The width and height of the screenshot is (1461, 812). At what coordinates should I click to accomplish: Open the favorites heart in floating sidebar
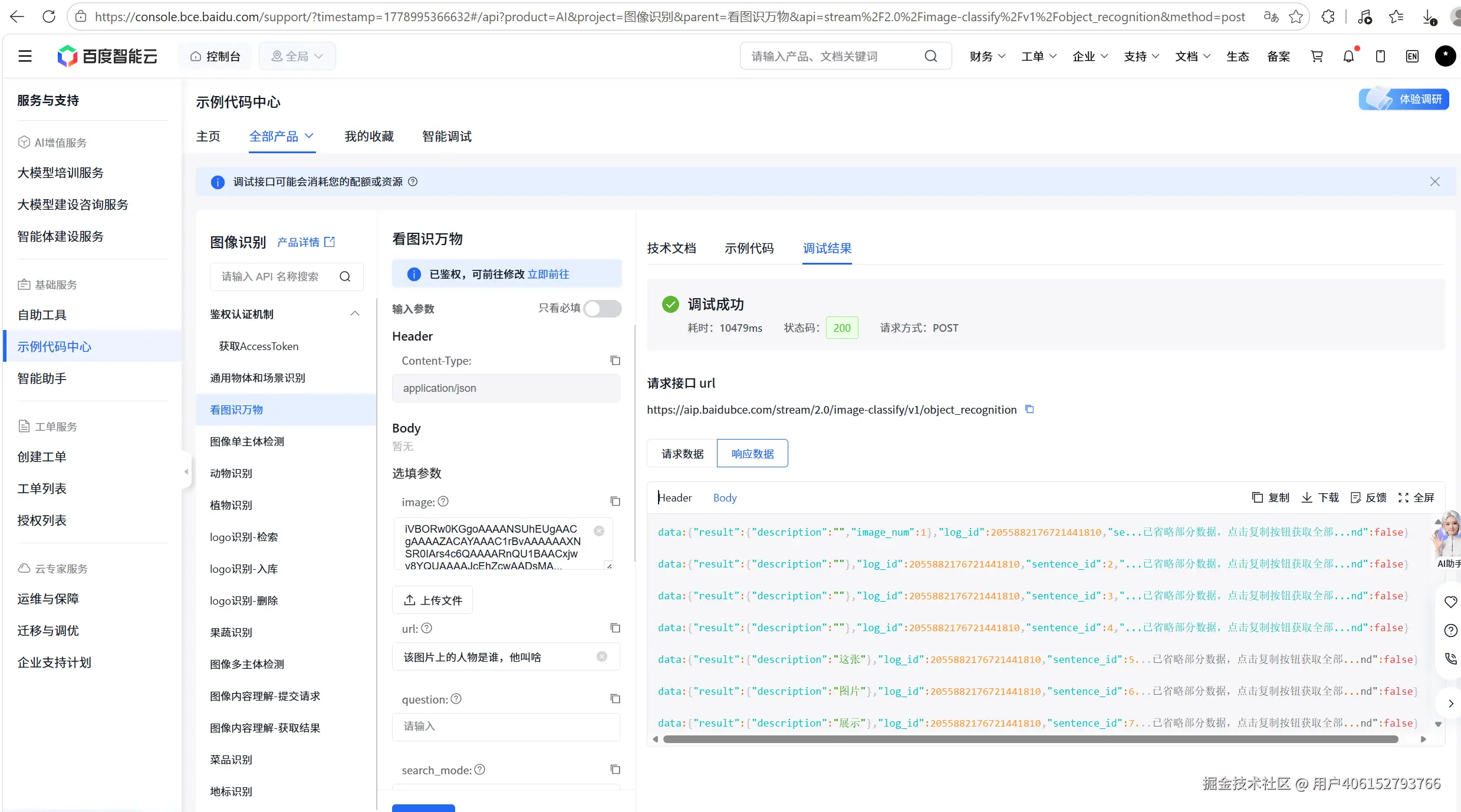click(1450, 602)
